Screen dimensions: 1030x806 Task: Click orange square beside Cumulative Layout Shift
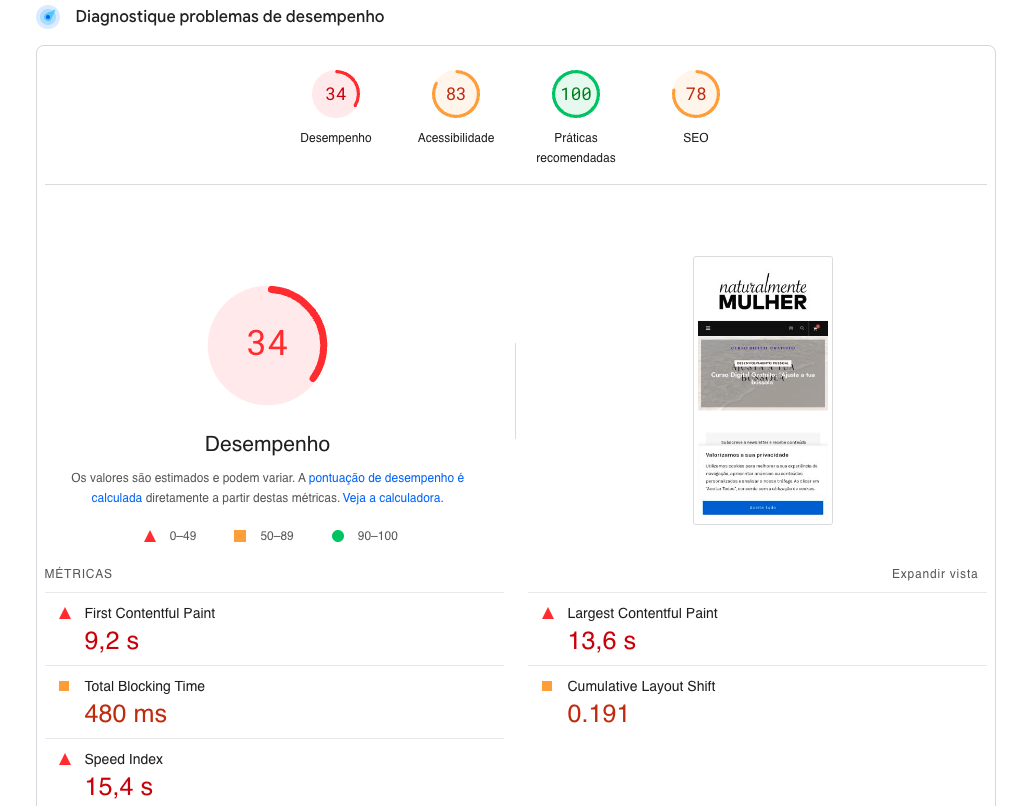coord(547,686)
